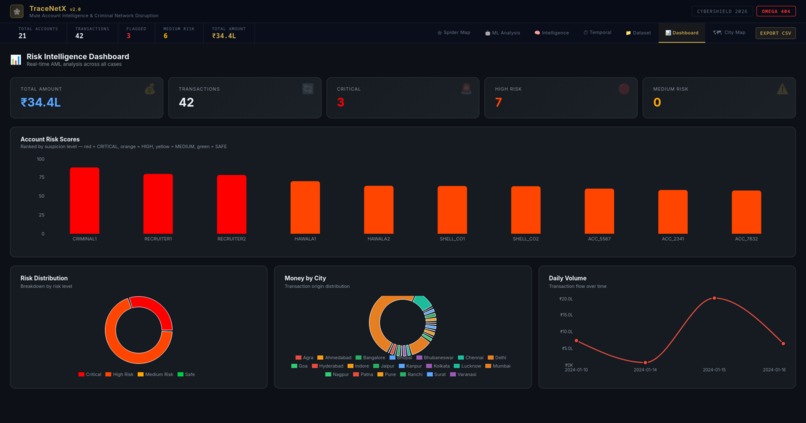Toggle Nagpur in the city legend
806x423 pixels.
coord(337,374)
